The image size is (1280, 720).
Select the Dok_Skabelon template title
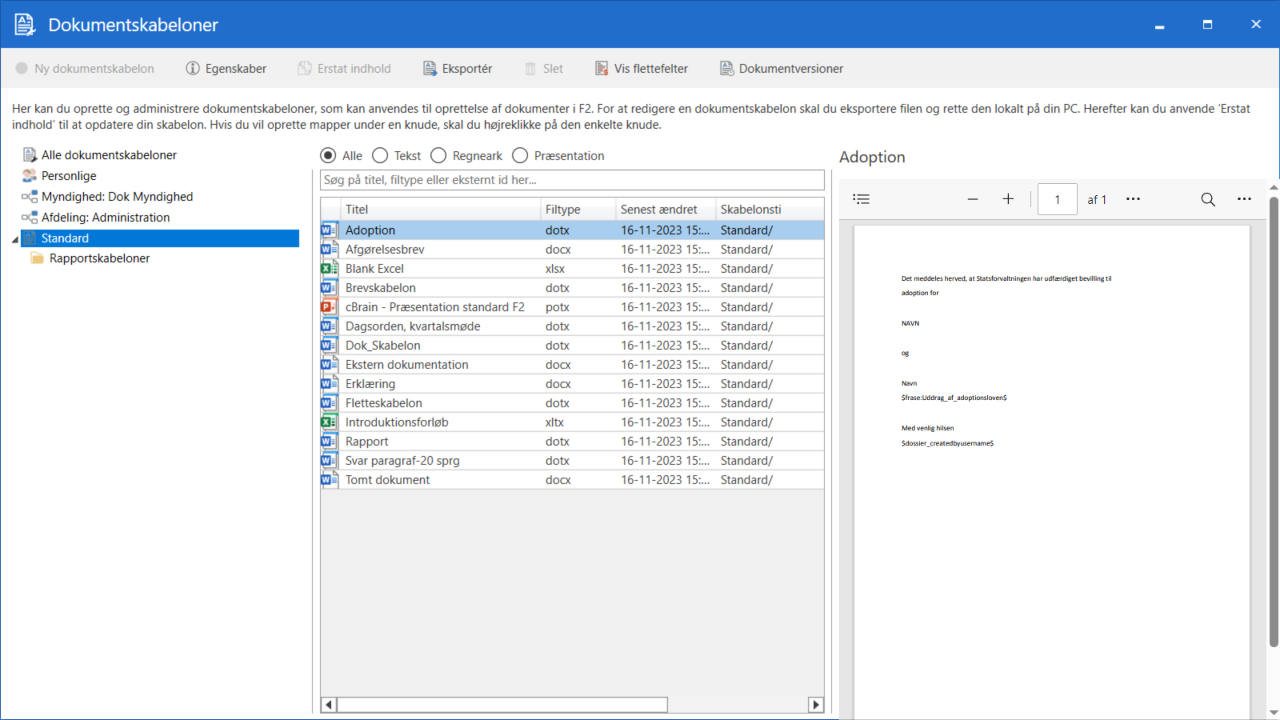point(383,345)
